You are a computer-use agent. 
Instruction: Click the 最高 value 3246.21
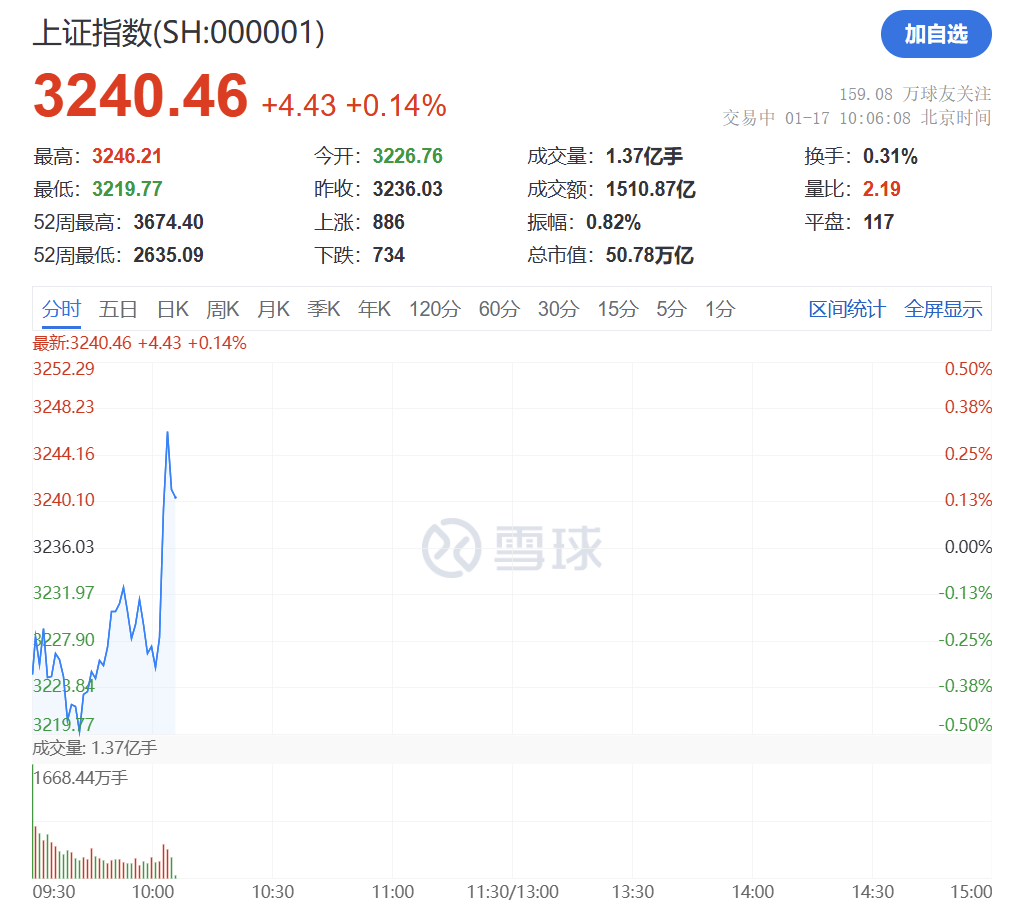tap(126, 156)
